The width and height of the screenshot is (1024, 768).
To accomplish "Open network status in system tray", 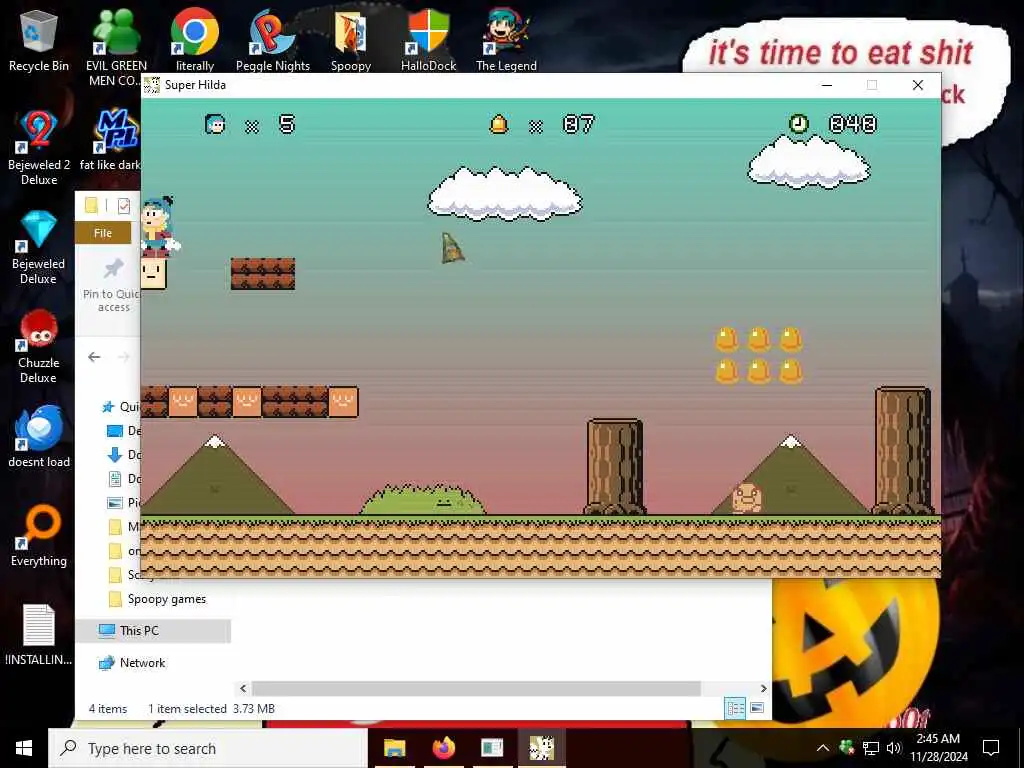I will pos(871,748).
